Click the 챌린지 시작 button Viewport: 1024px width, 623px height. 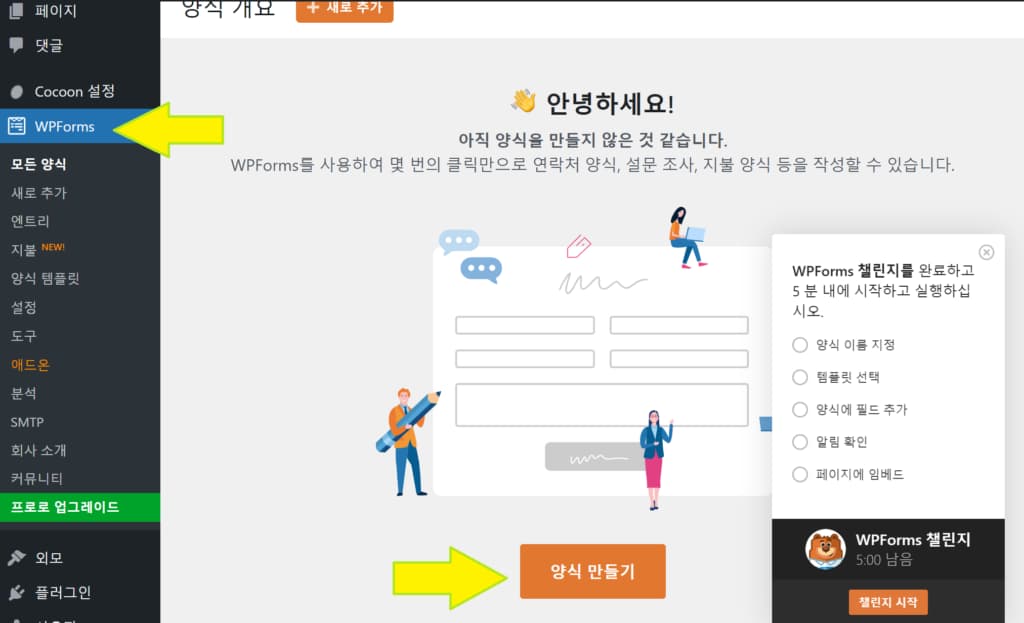888,602
